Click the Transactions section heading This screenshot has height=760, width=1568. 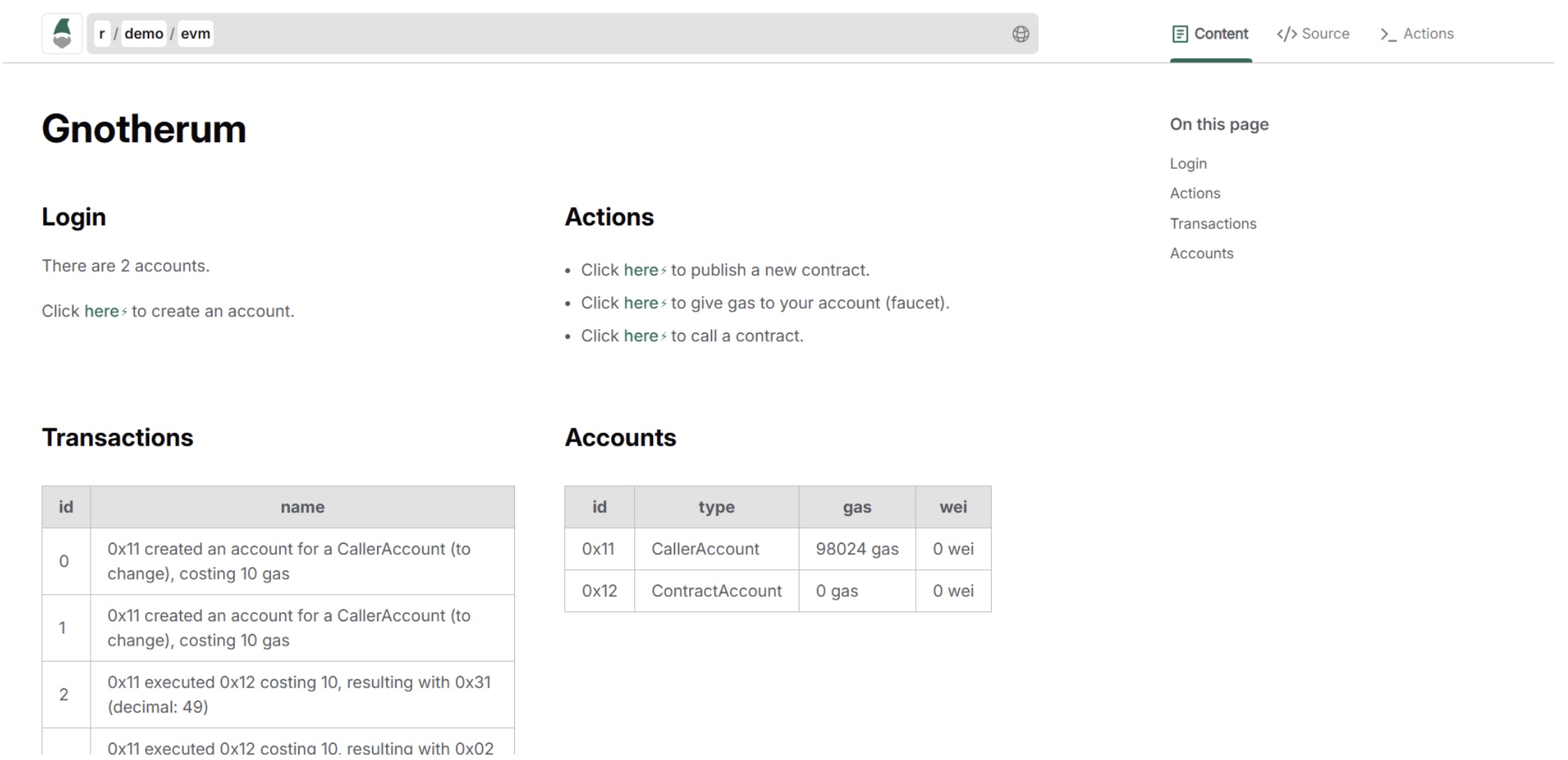pyautogui.click(x=118, y=437)
